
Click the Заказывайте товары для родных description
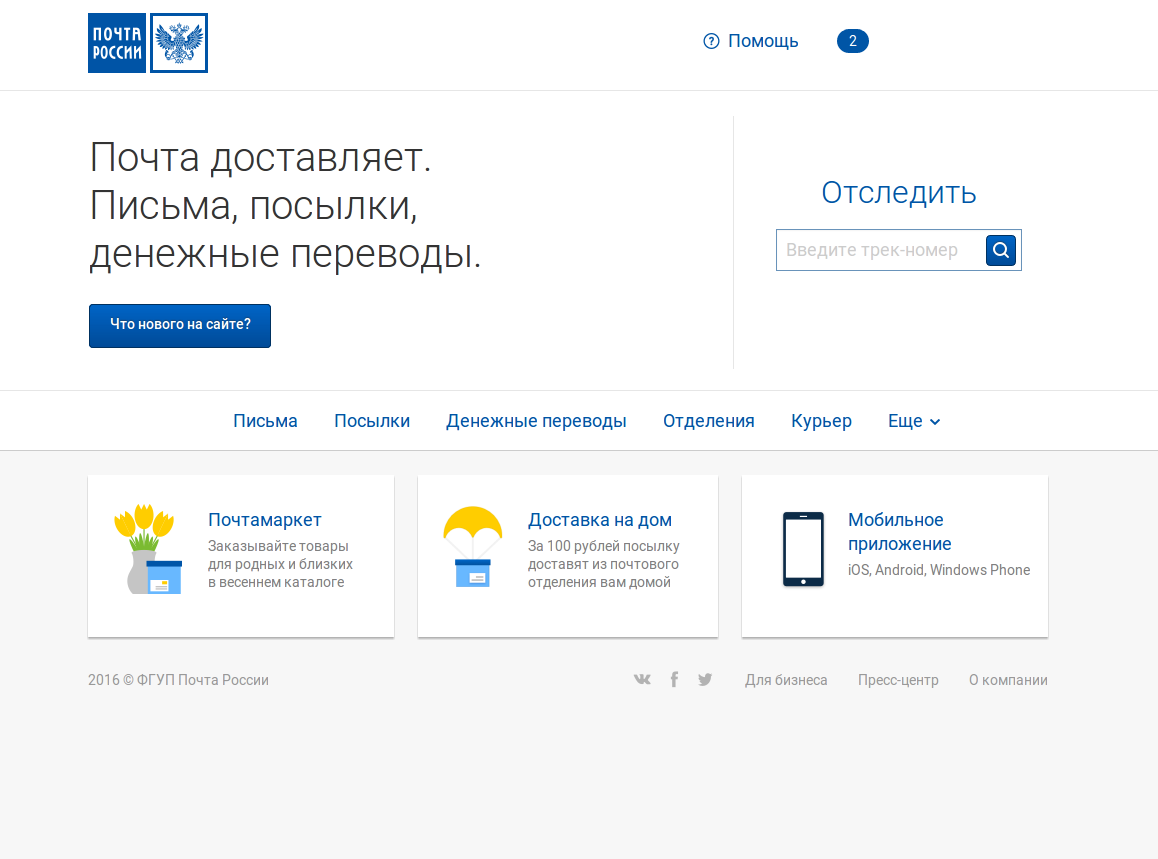coord(280,564)
